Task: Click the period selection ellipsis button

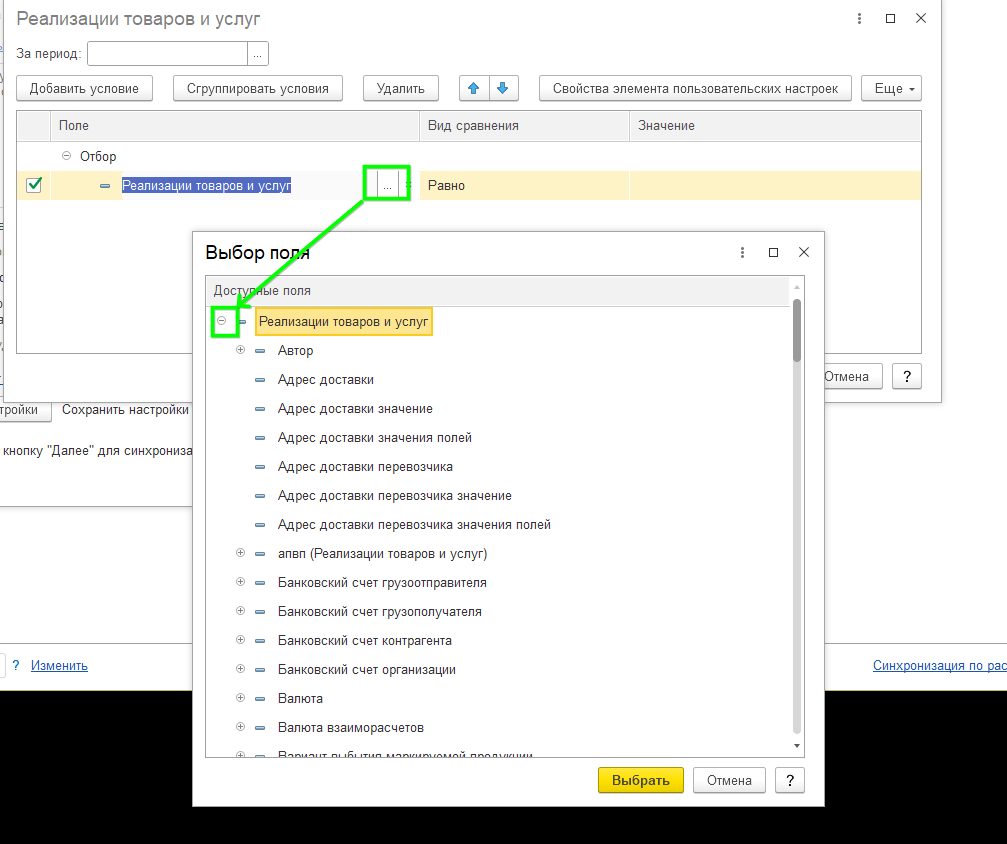Action: pyautogui.click(x=258, y=54)
